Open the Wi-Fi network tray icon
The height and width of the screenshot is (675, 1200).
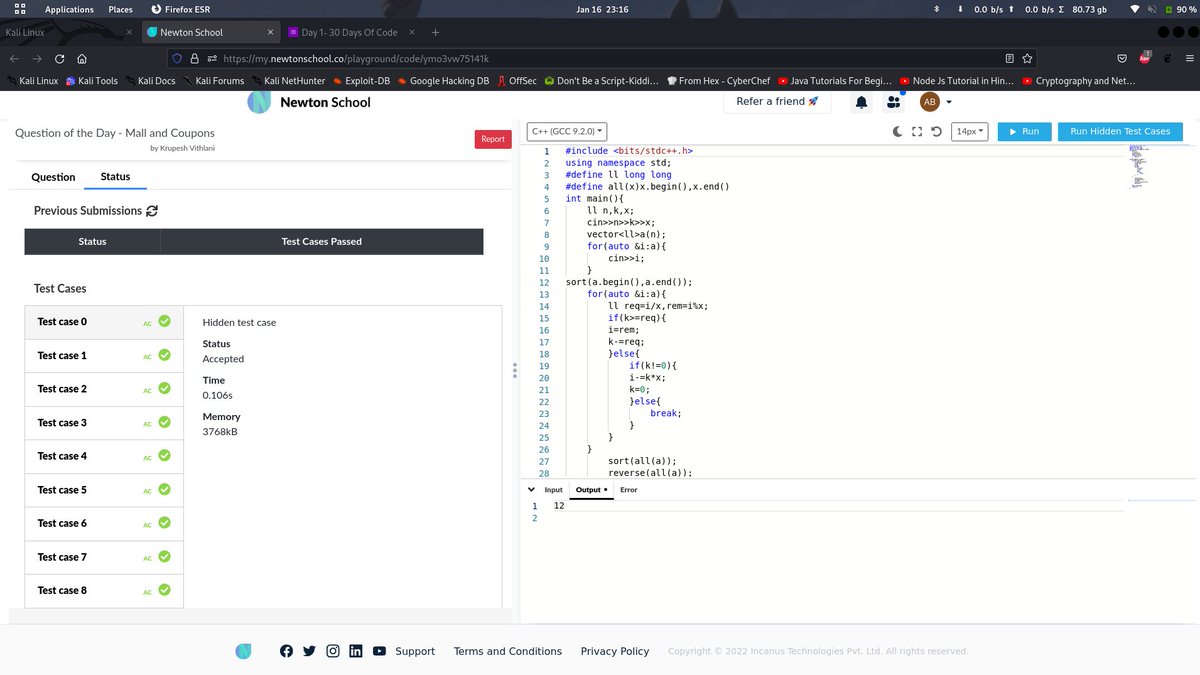1134,9
